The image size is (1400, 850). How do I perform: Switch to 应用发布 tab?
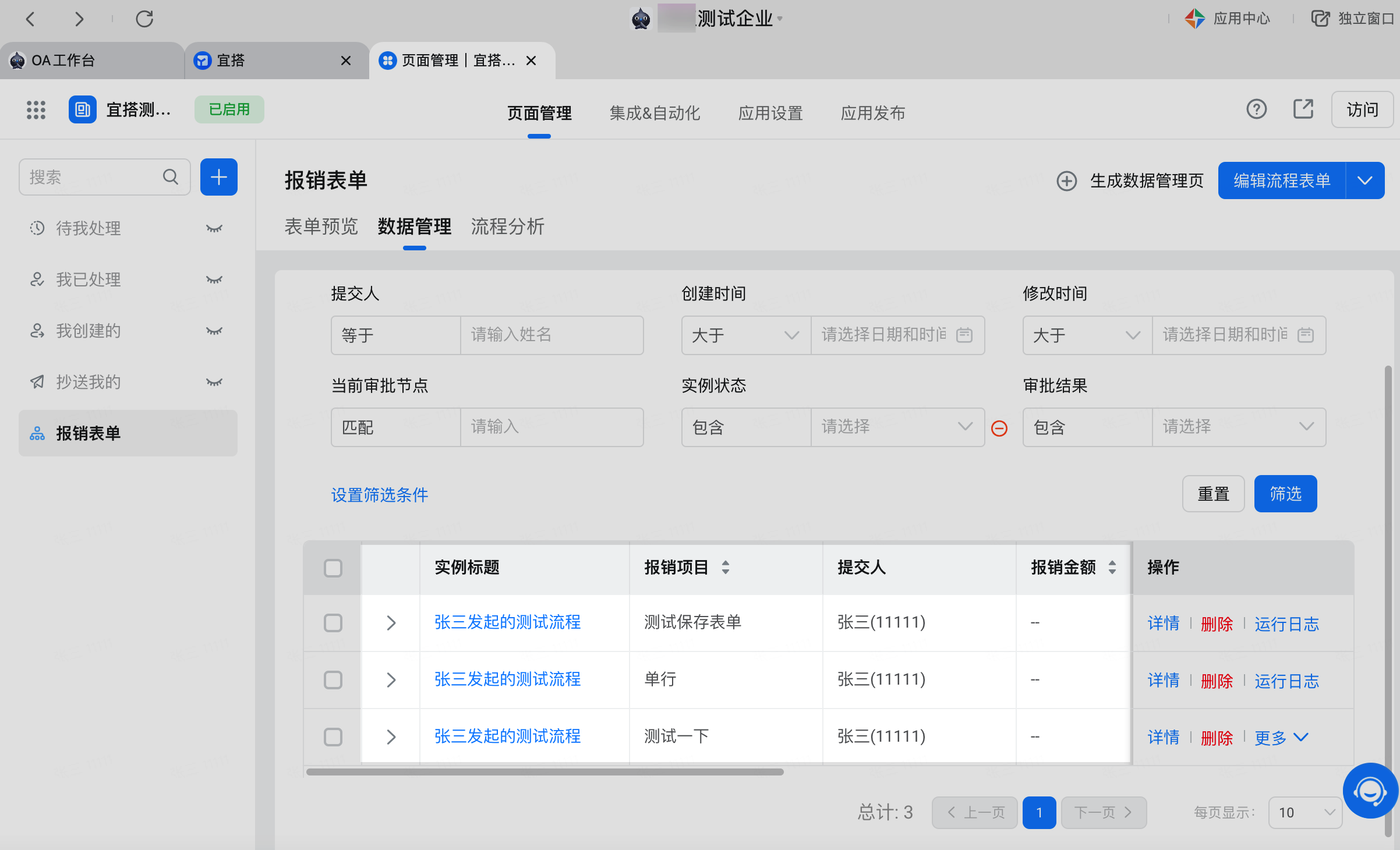pos(873,113)
